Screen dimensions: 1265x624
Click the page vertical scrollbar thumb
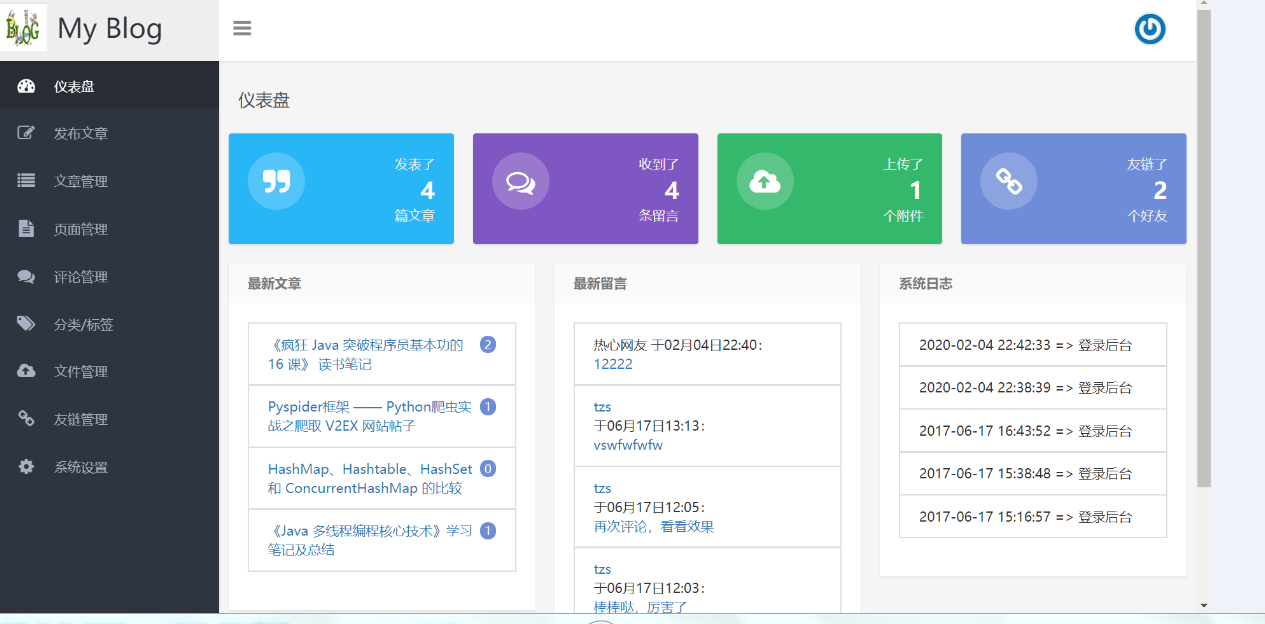(x=1204, y=250)
